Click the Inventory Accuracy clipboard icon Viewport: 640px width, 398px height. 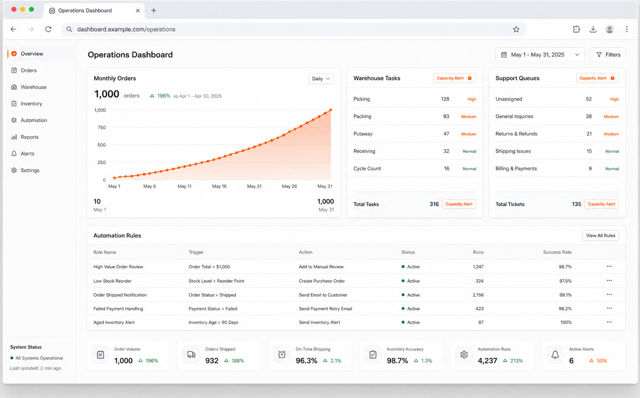point(373,355)
